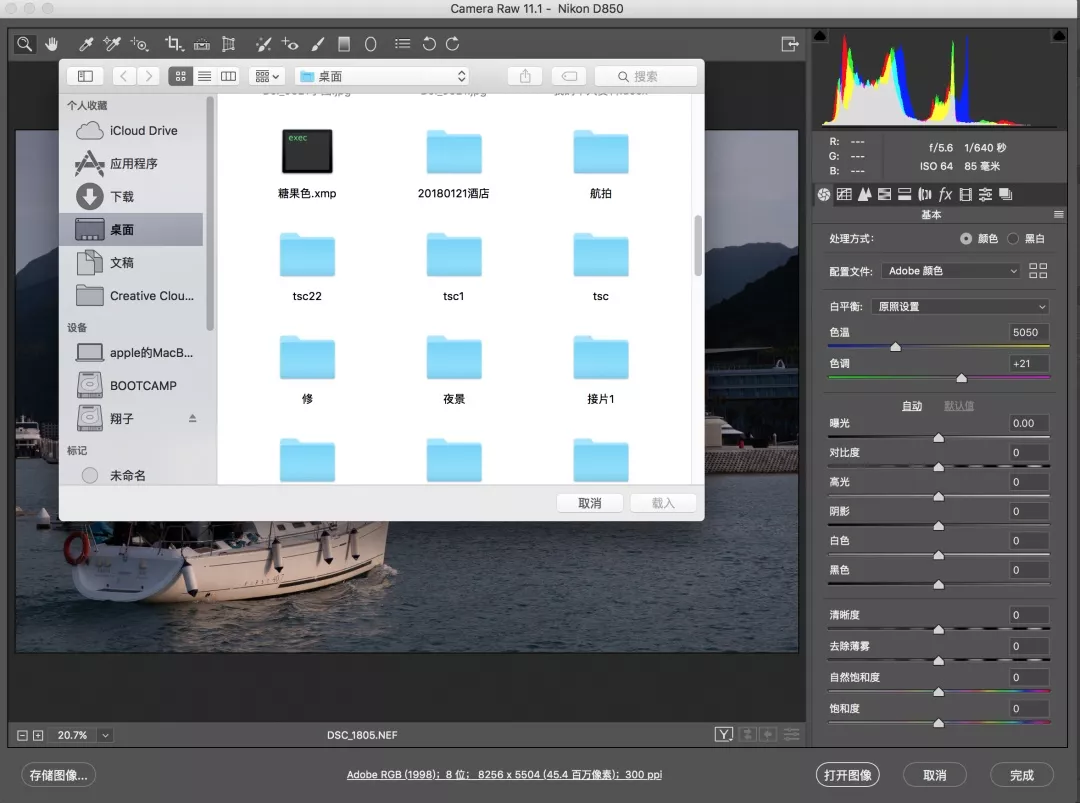Click the rotate image clockwise icon
This screenshot has width=1080, height=803.
452,44
